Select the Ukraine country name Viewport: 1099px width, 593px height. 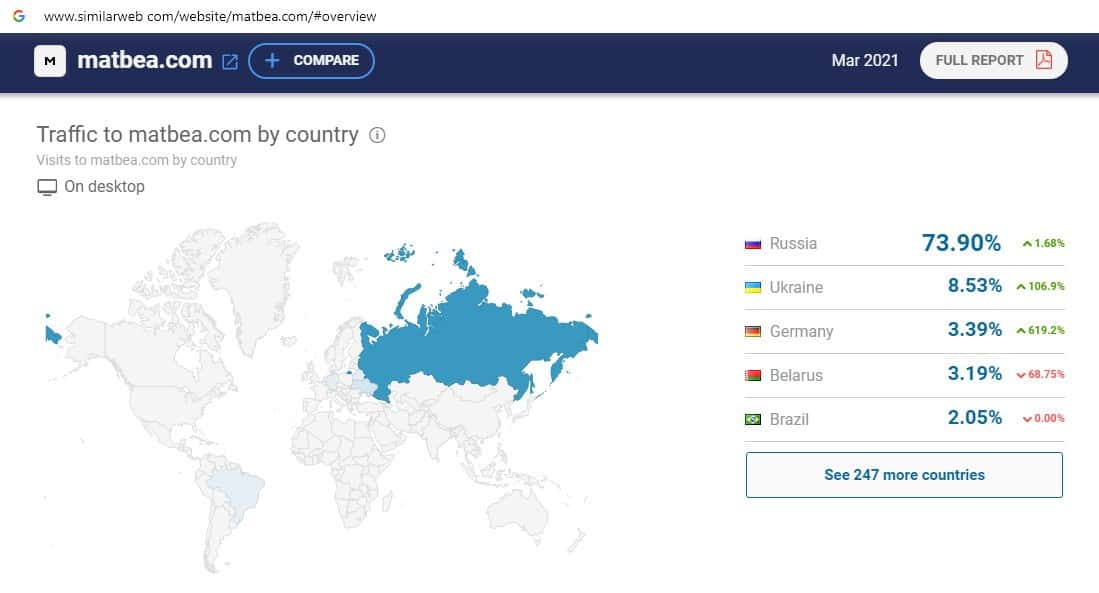(796, 287)
